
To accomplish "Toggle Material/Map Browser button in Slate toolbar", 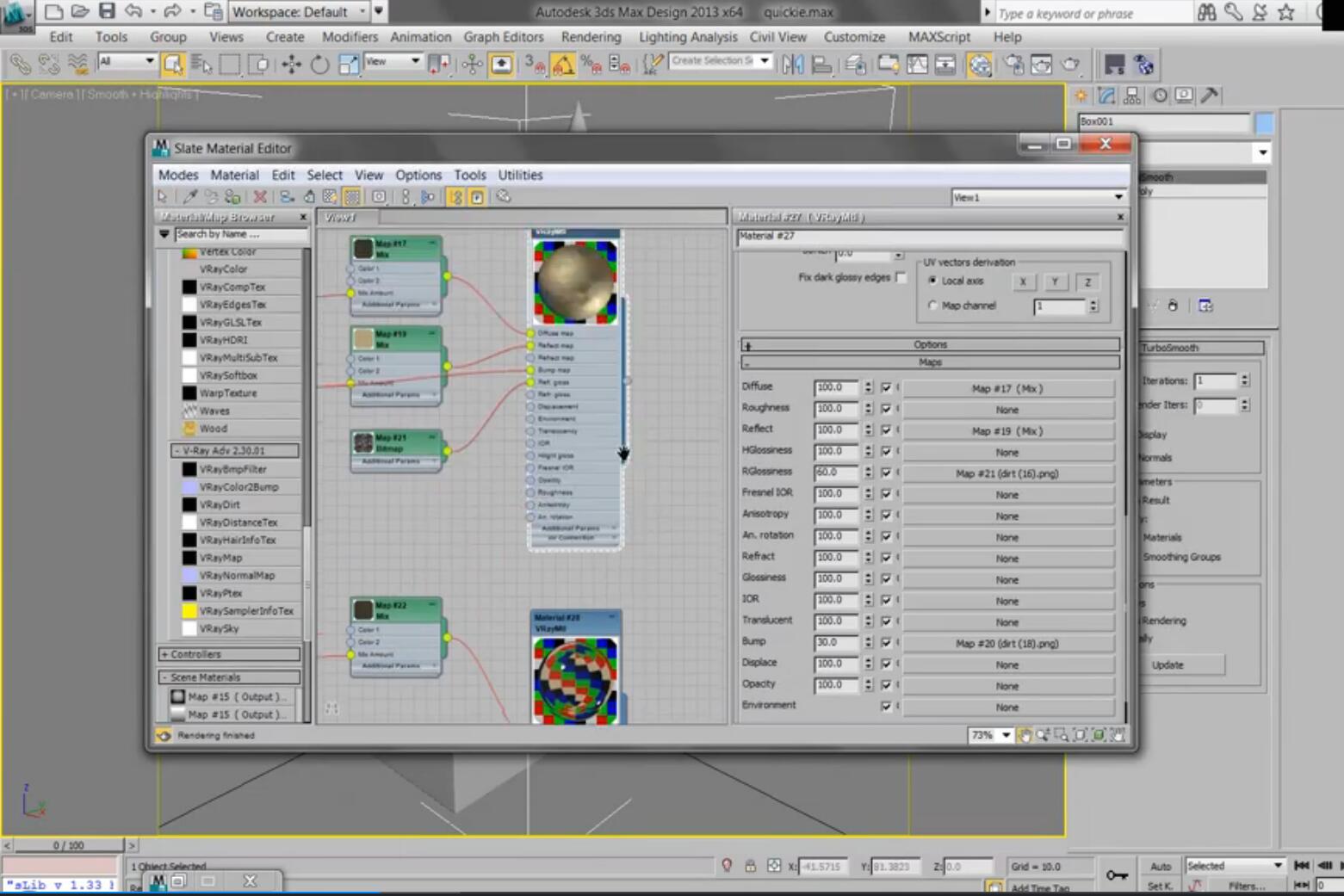I will pos(455,197).
